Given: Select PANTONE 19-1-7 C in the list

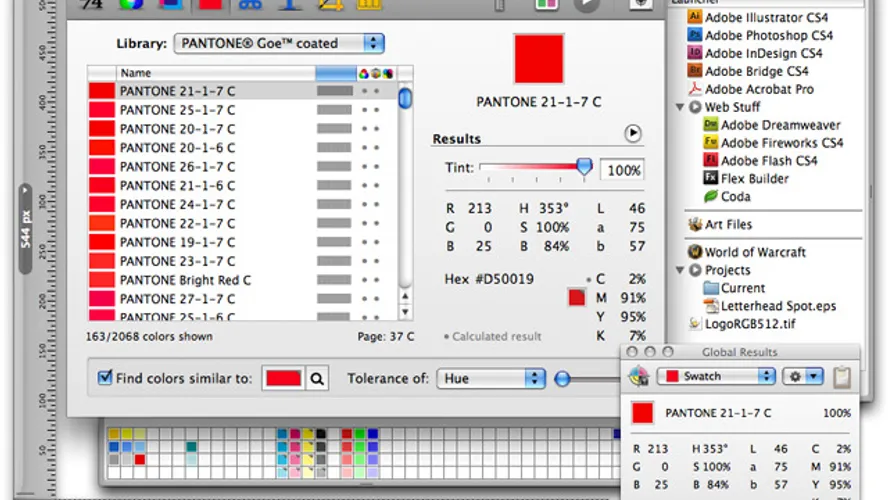Looking at the screenshot, I should pyautogui.click(x=243, y=242).
